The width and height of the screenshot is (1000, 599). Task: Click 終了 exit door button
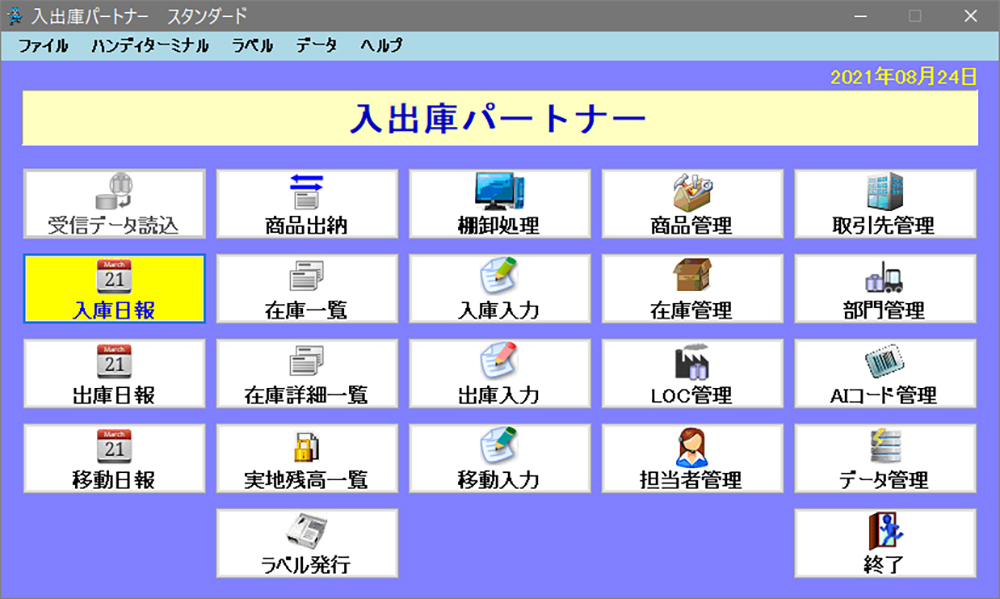click(885, 544)
